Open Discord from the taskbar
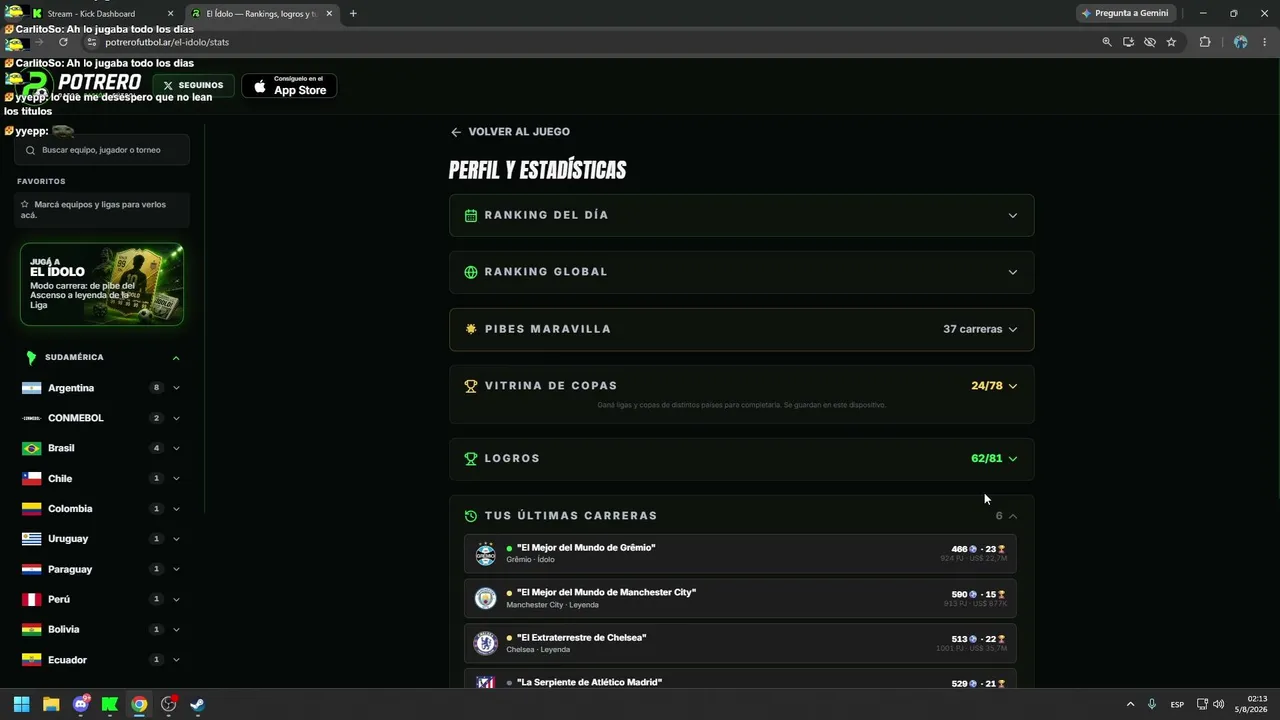Viewport: 1280px width, 720px height. click(x=81, y=704)
